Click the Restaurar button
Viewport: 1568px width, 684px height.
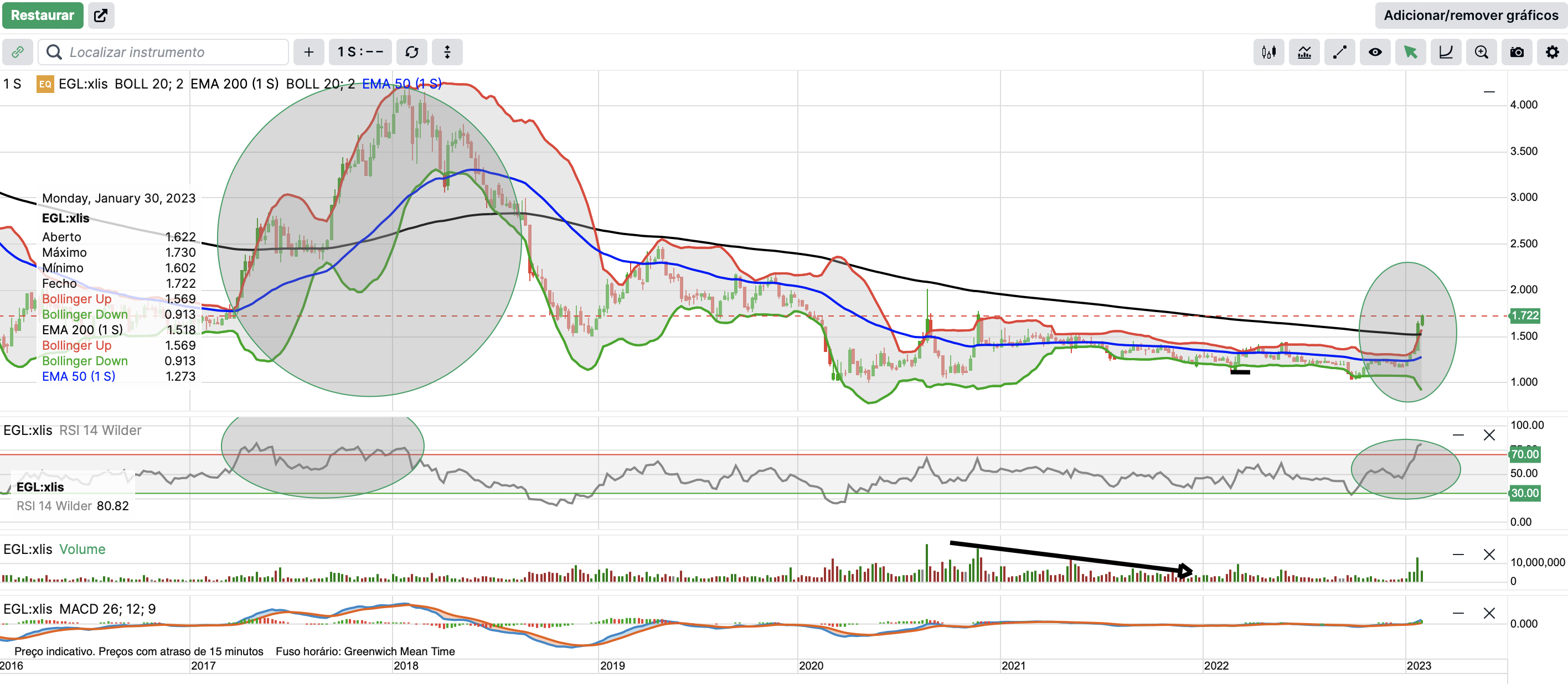(x=42, y=15)
